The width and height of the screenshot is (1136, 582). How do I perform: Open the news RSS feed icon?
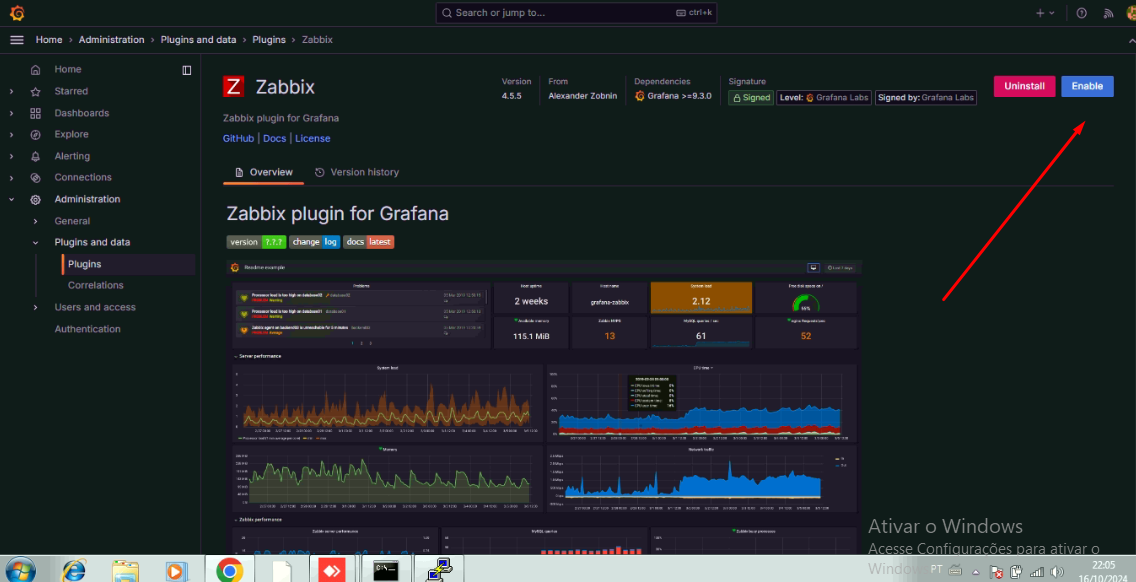tap(1108, 13)
